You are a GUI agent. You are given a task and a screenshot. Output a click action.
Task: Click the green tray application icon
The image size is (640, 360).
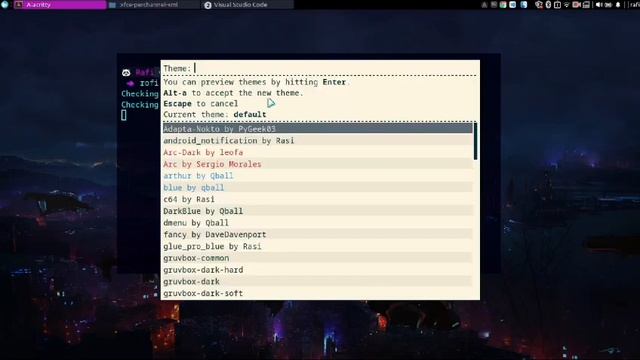(503, 4)
